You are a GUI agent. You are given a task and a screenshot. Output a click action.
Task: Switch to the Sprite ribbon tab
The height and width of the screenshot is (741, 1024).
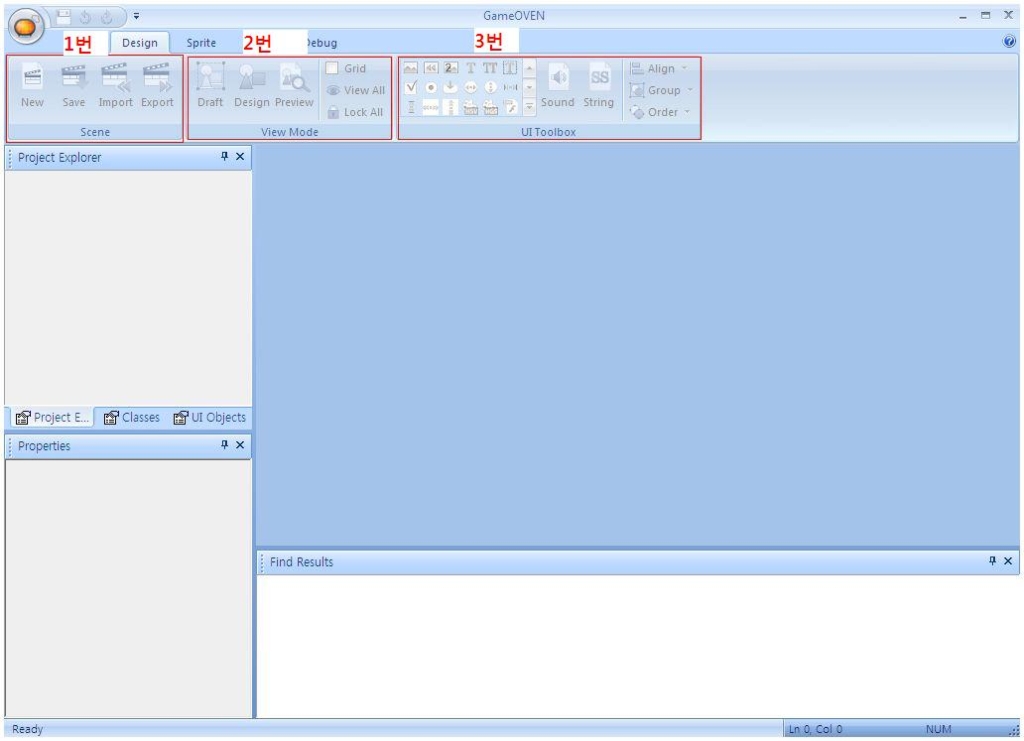click(x=201, y=43)
